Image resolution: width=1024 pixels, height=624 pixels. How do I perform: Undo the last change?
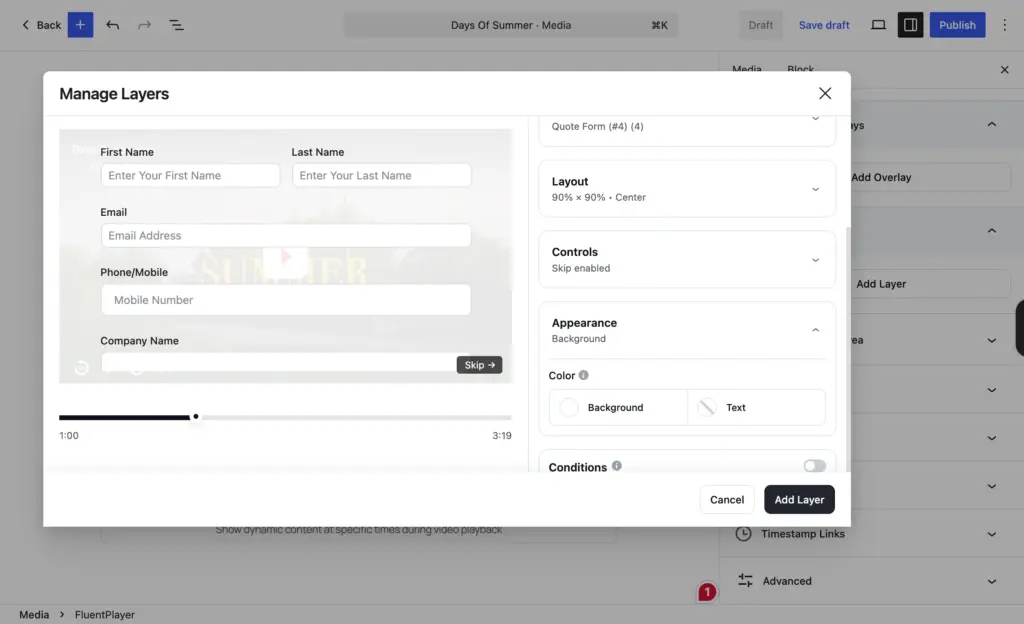pos(112,25)
